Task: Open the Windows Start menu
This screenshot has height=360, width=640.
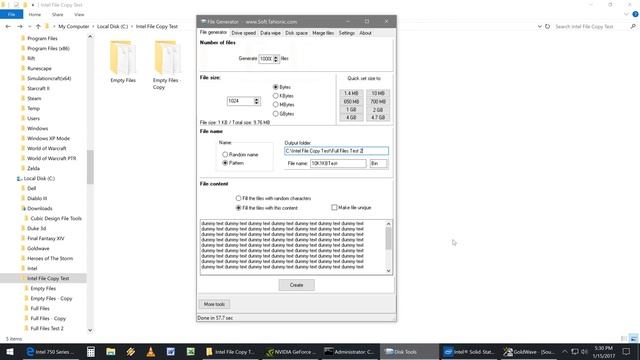Action: 9,351
